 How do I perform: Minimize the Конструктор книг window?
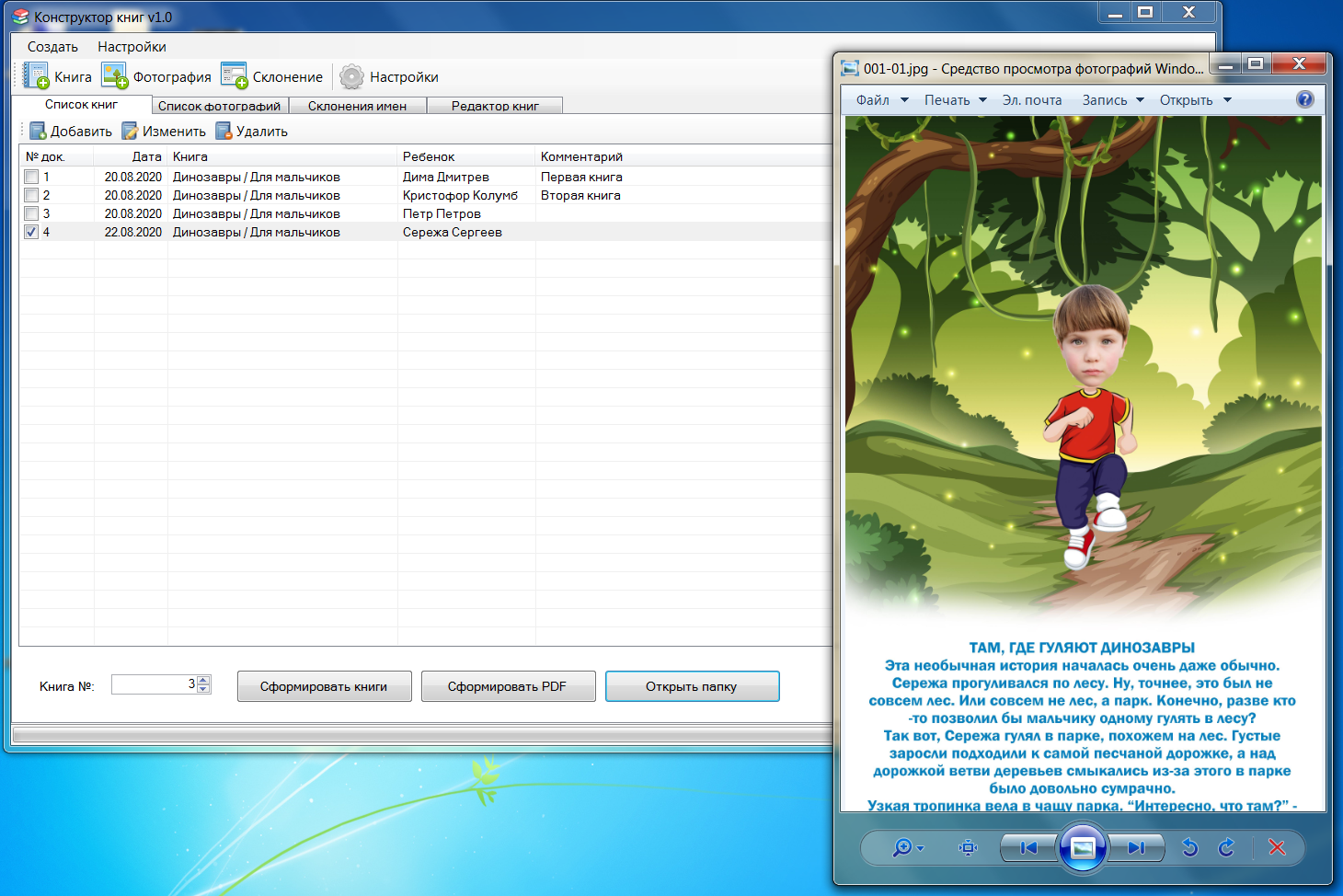tap(1115, 13)
